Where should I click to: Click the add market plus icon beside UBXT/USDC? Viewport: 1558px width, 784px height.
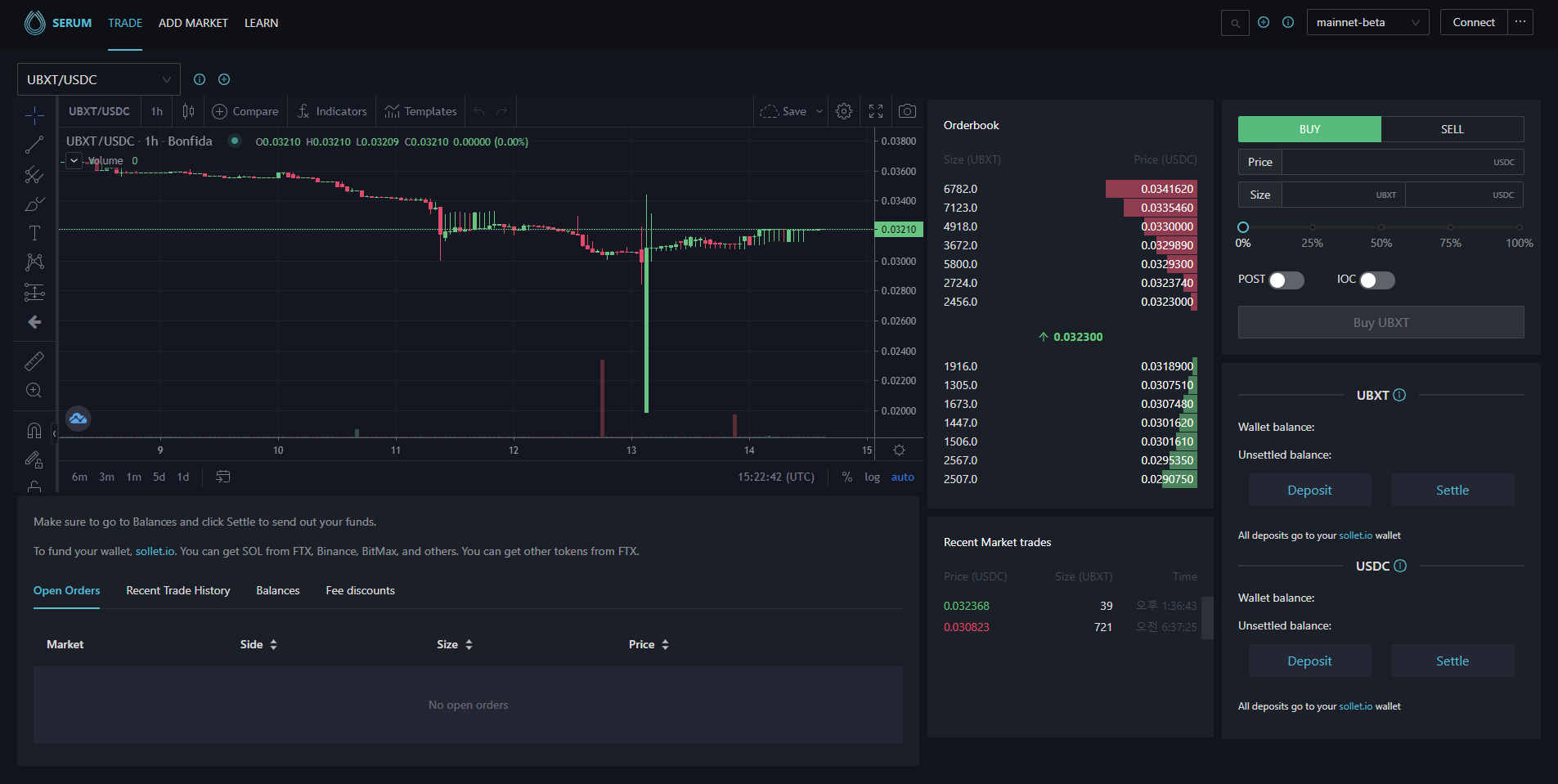[224, 79]
